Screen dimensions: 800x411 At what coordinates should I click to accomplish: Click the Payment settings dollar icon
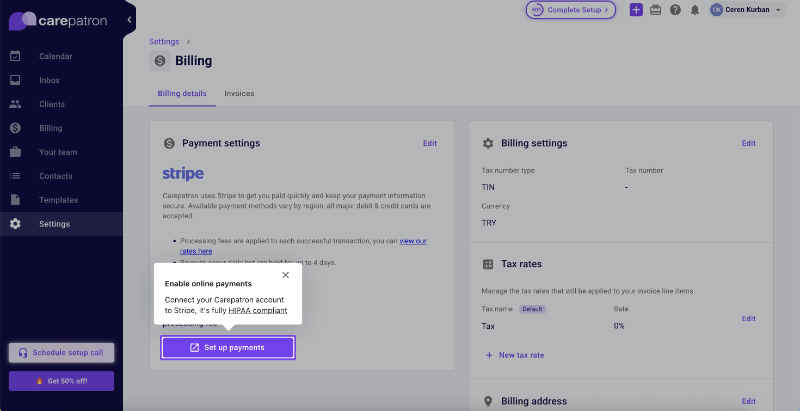tap(169, 143)
